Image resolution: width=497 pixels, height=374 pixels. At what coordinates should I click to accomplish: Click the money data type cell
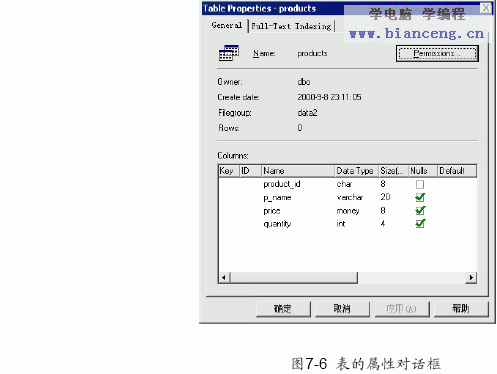[x=348, y=211]
